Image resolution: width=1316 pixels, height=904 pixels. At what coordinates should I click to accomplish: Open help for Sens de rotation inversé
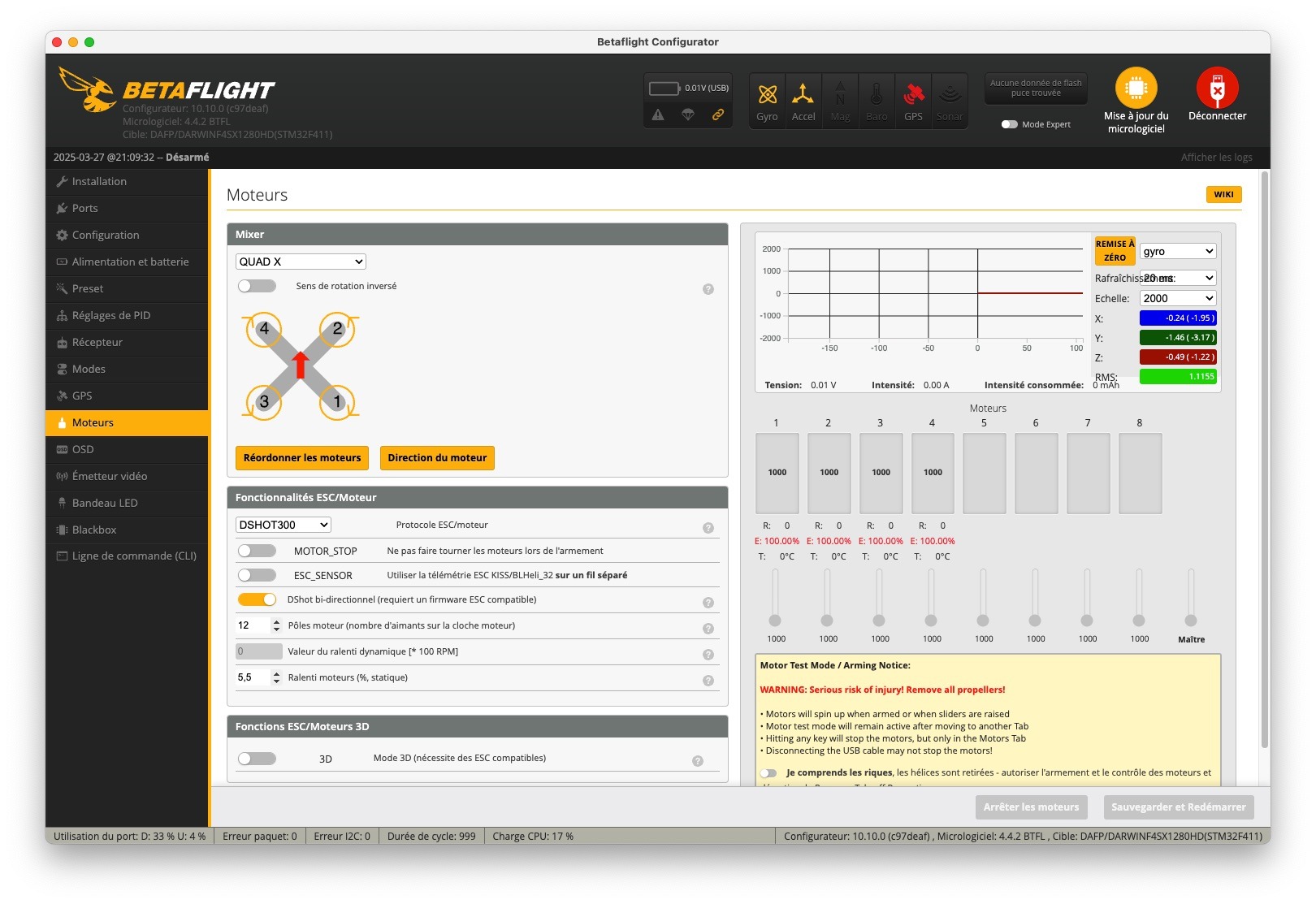tap(708, 289)
